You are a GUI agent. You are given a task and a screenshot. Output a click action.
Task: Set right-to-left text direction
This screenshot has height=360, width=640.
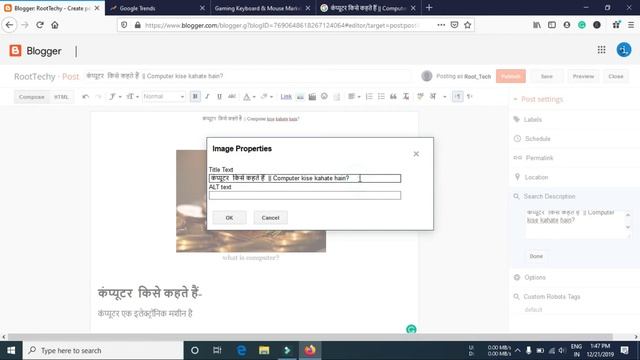pos(470,97)
